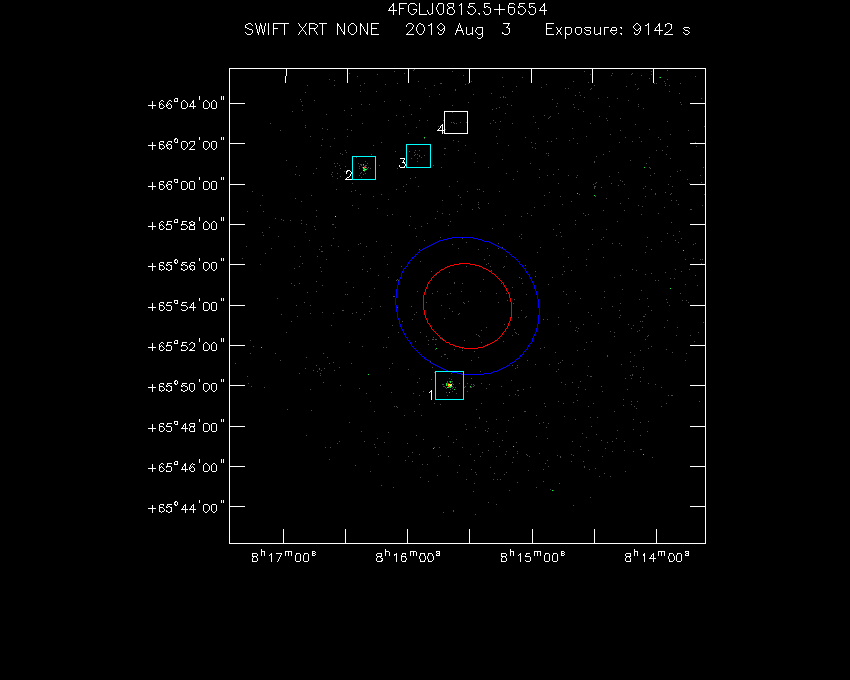
Task: Click declination label +66°02'00"
Action: pyautogui.click(x=186, y=145)
